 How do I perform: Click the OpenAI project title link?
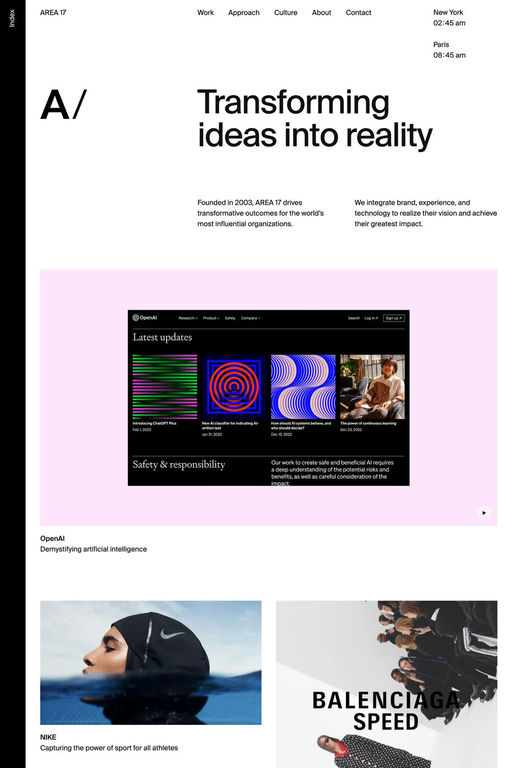tap(52, 538)
